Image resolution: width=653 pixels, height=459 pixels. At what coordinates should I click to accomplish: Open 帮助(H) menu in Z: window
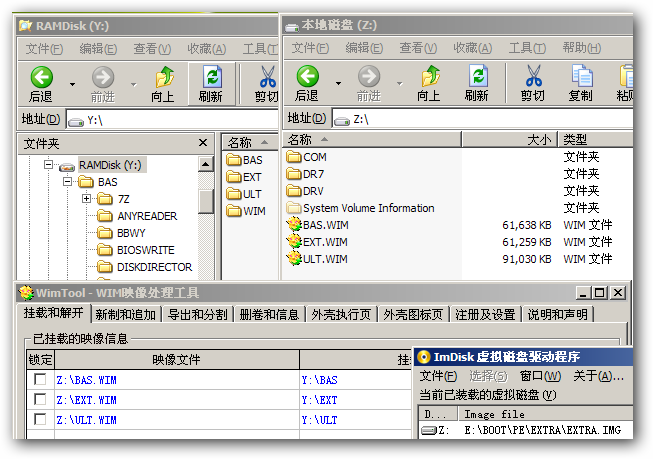pyautogui.click(x=582, y=48)
